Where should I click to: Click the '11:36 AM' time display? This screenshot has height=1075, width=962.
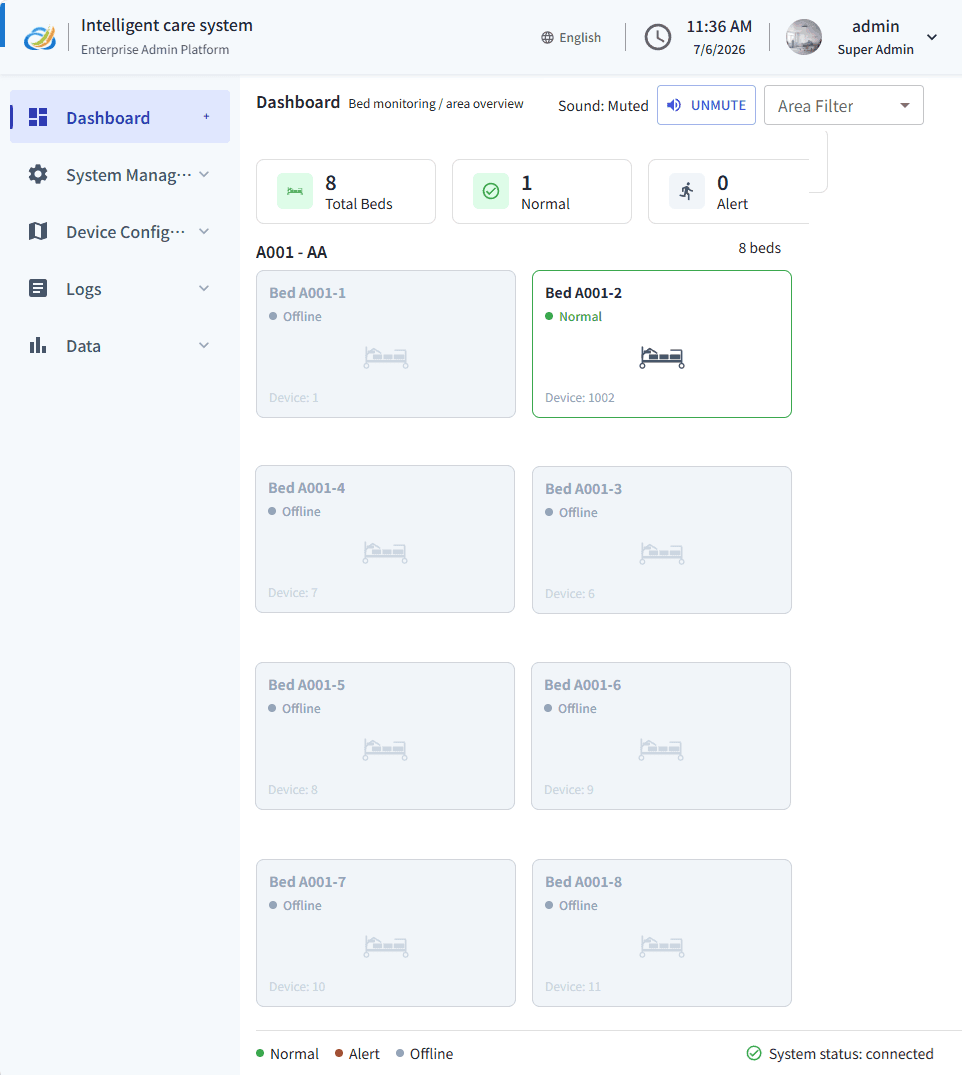point(719,27)
